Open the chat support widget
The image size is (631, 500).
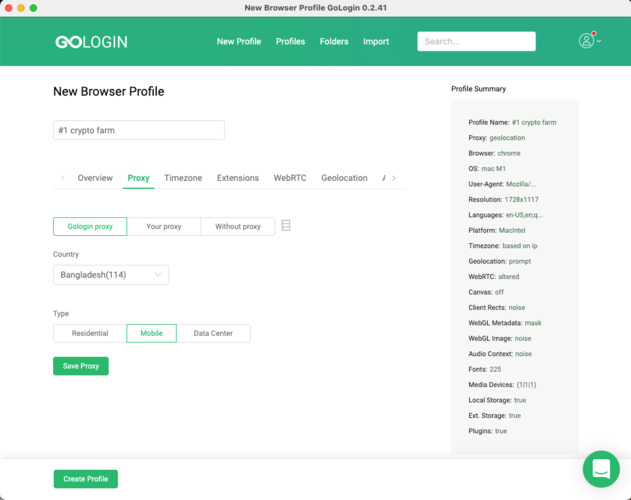coord(601,468)
